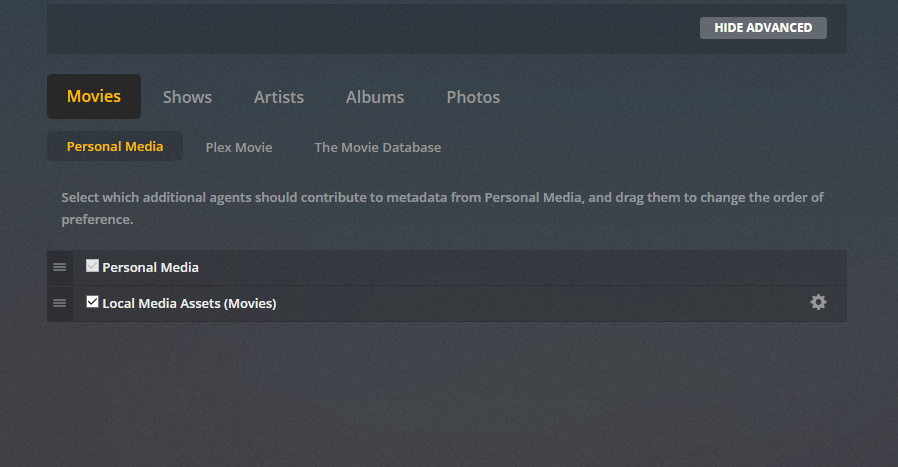Go to the Albums tab
Screen dimensions: 898x467
pos(375,97)
